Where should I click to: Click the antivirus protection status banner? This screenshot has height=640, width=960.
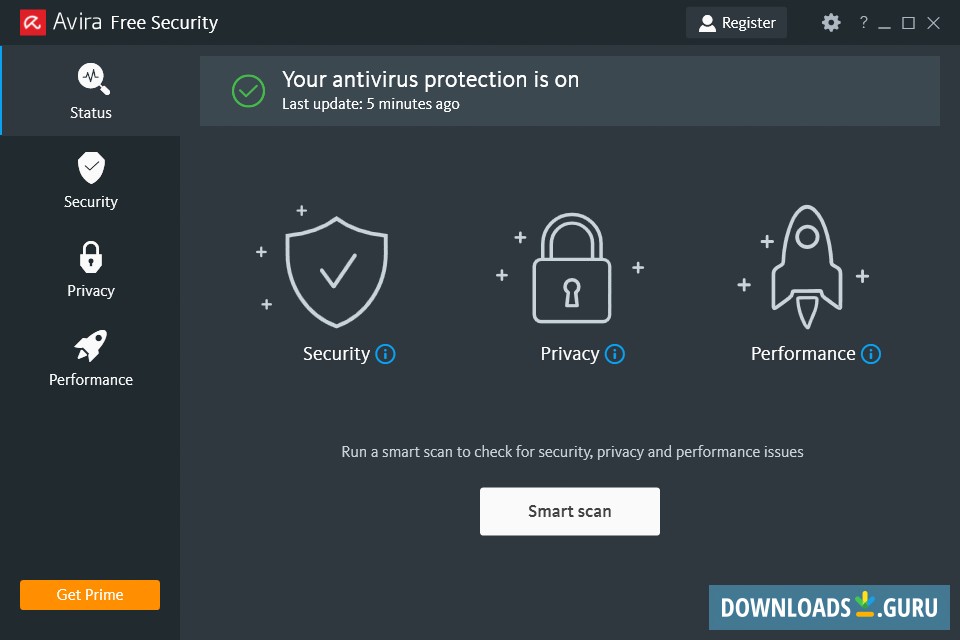[570, 90]
